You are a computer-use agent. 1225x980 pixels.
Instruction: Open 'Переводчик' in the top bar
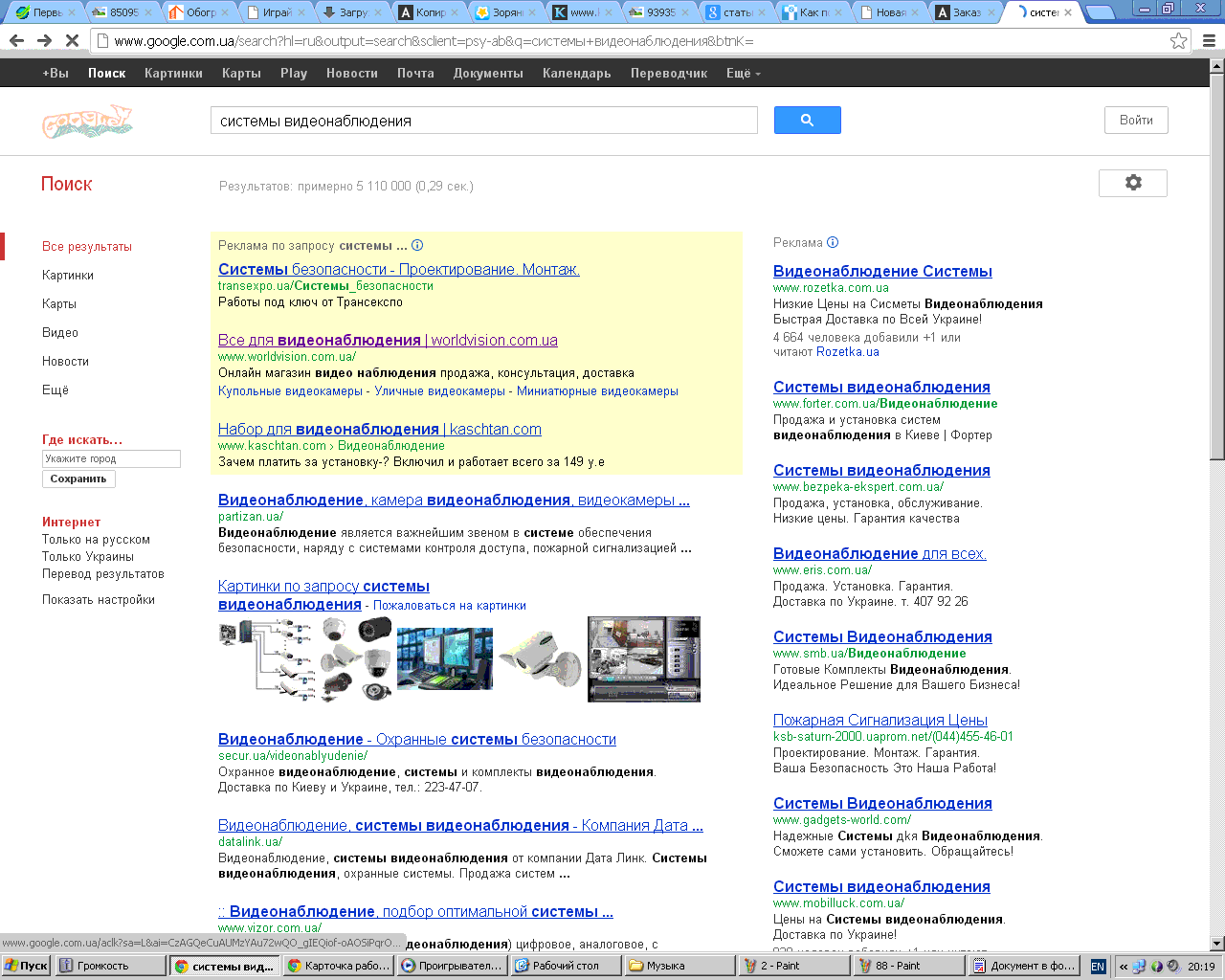click(669, 73)
